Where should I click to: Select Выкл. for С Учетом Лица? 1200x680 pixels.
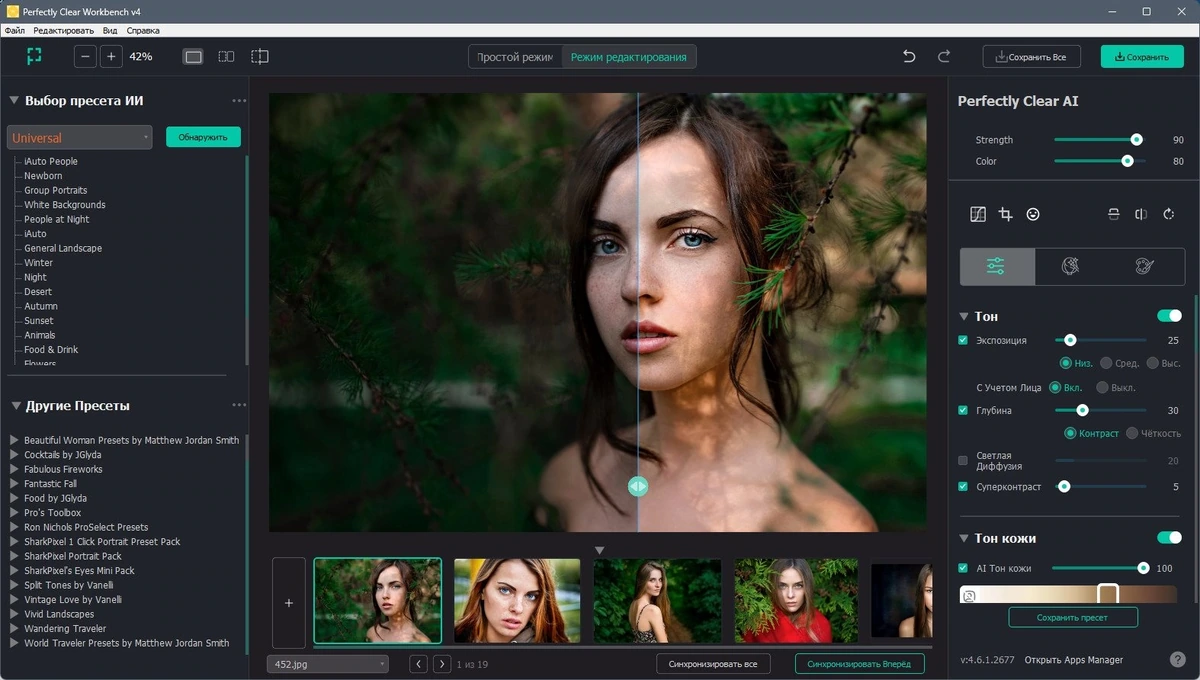1102,387
